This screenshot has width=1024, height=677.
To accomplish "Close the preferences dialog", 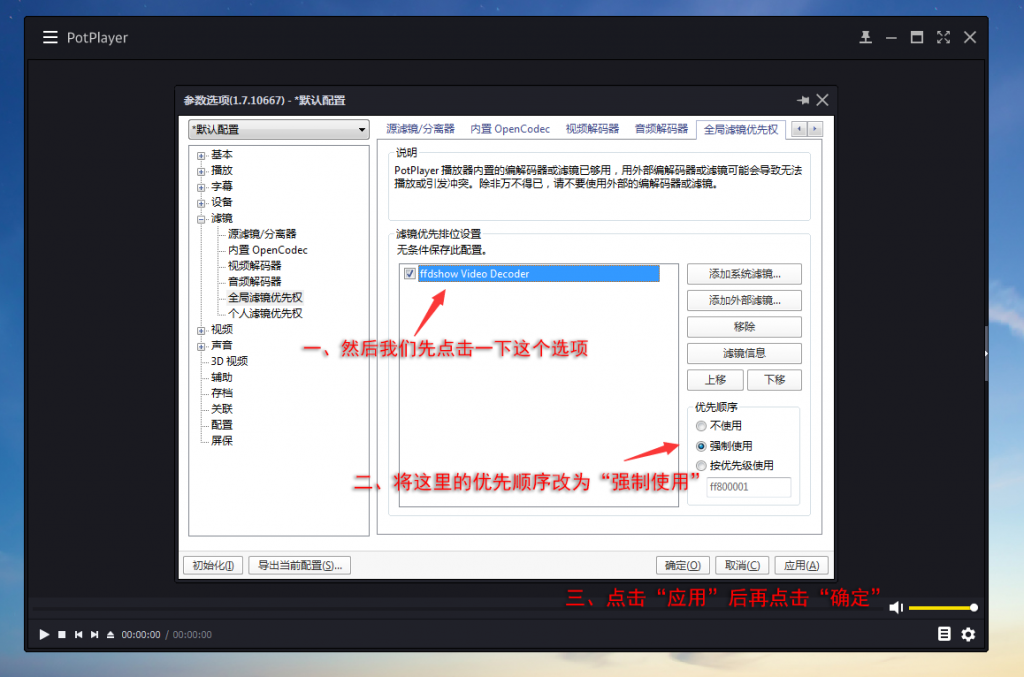I will (822, 100).
